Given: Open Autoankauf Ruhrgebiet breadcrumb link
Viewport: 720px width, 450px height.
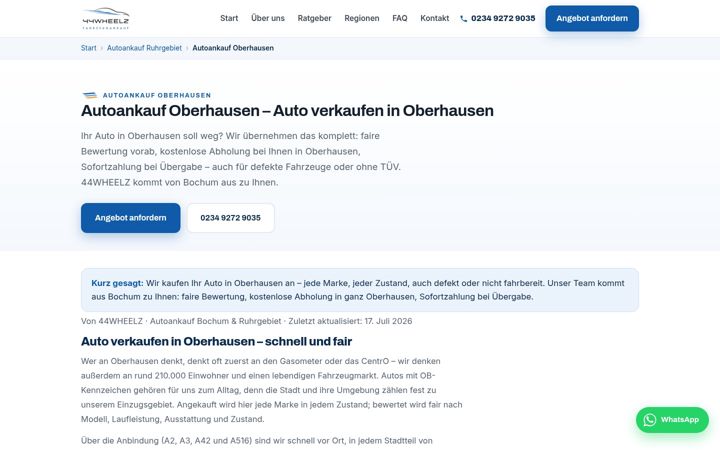Looking at the screenshot, I should pos(144,48).
